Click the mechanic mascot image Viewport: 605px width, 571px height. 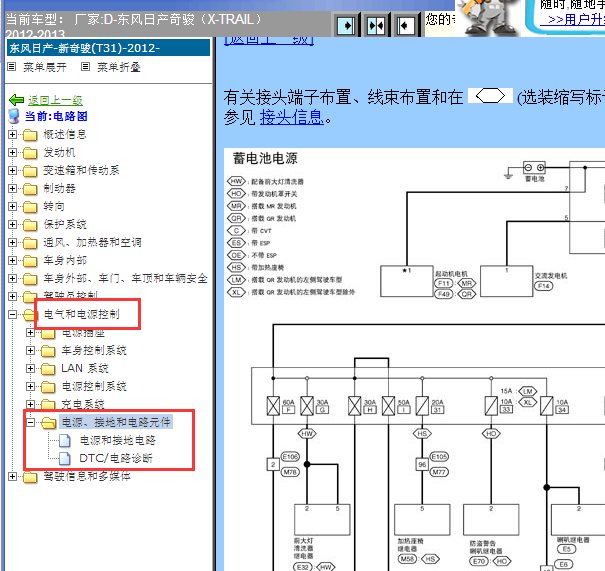[x=487, y=18]
